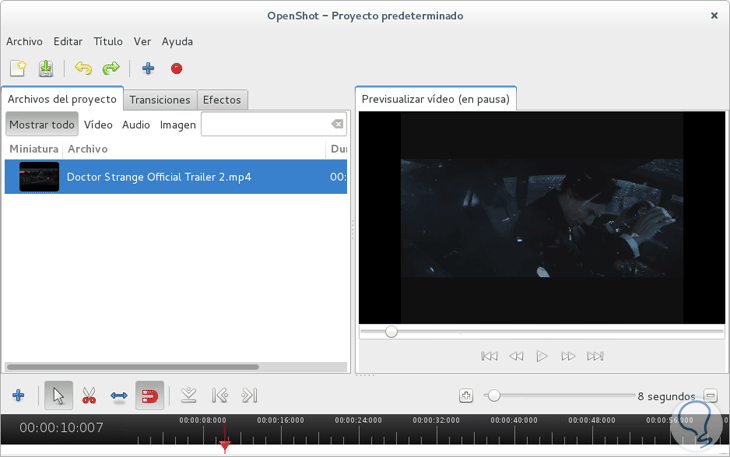Select the resize arrows tool
The width and height of the screenshot is (730, 457).
click(x=119, y=396)
